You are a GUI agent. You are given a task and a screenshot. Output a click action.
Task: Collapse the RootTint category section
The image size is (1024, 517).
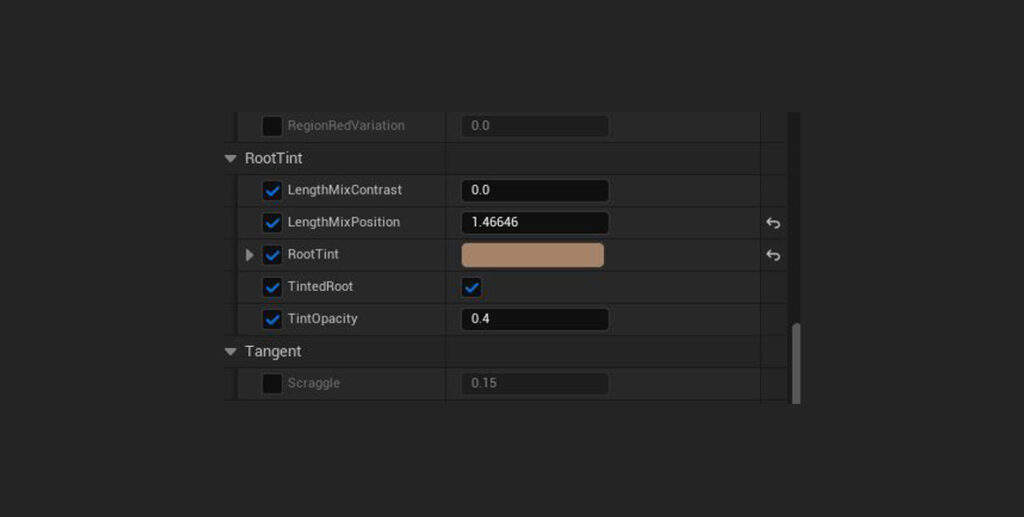pyautogui.click(x=231, y=159)
